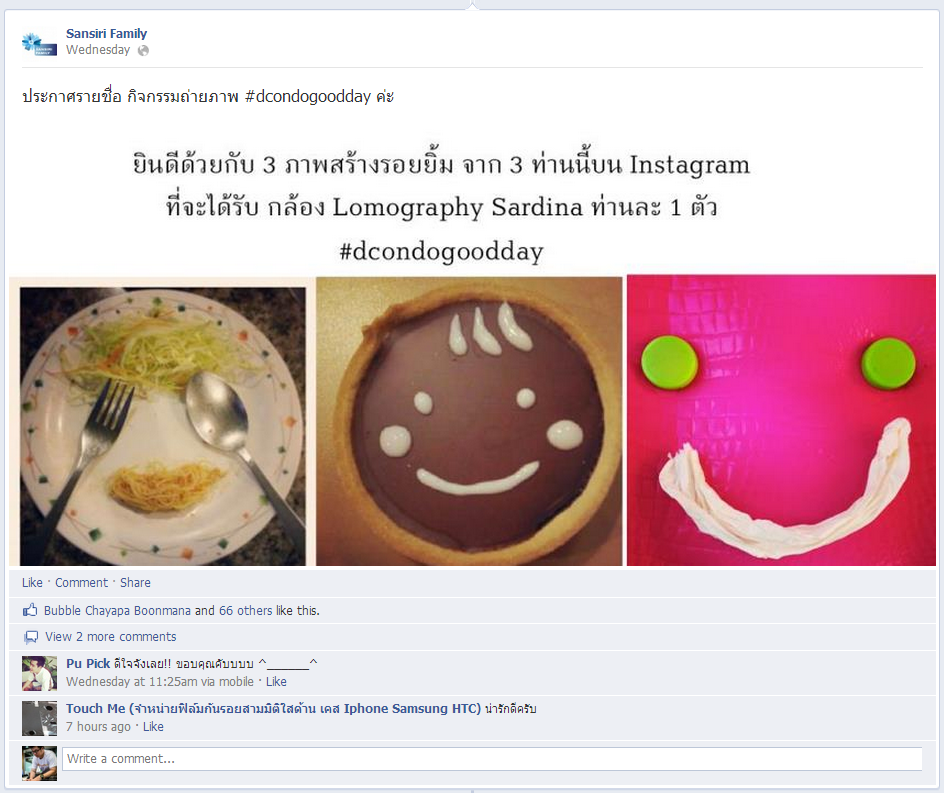Open Bubble Chayapa Boonmana's profile
Screen dimensions: 944x793
click(117, 611)
